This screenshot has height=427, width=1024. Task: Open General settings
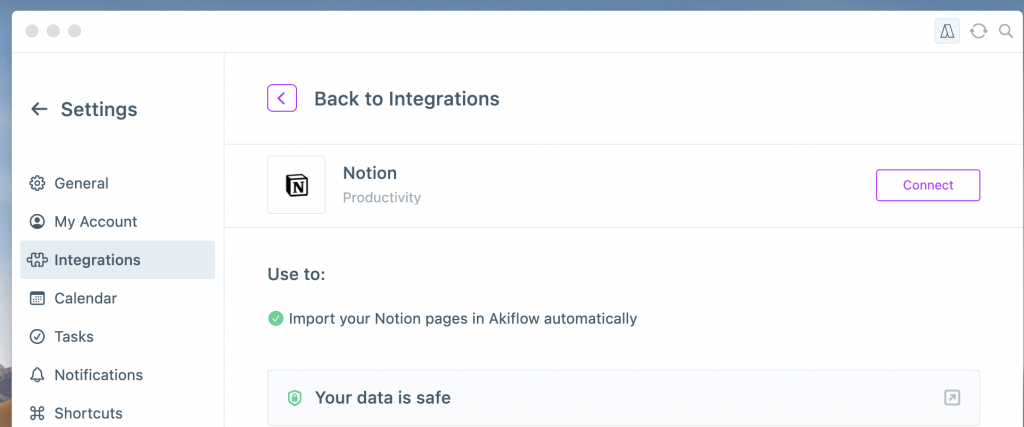pyautogui.click(x=118, y=183)
